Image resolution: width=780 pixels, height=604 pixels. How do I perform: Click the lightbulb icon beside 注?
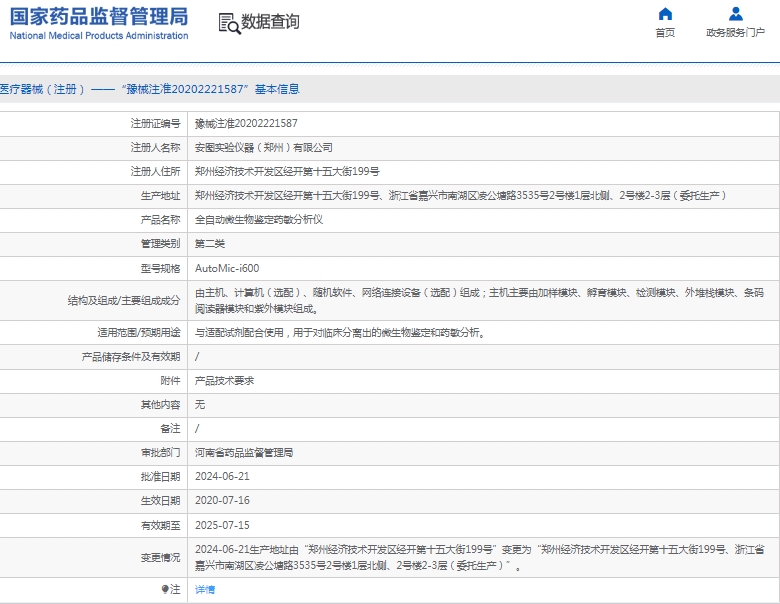pyautogui.click(x=165, y=589)
